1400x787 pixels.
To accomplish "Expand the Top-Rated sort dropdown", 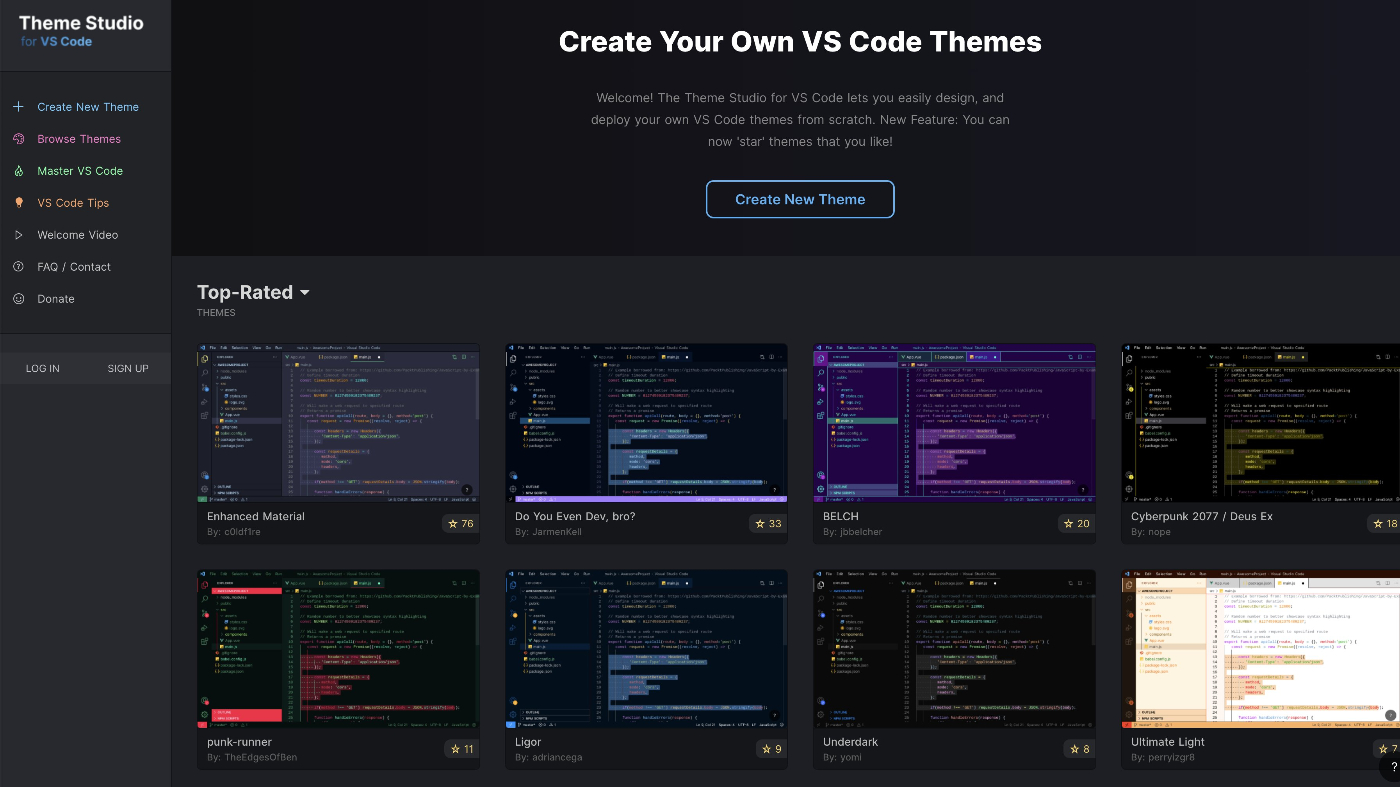I will point(254,292).
